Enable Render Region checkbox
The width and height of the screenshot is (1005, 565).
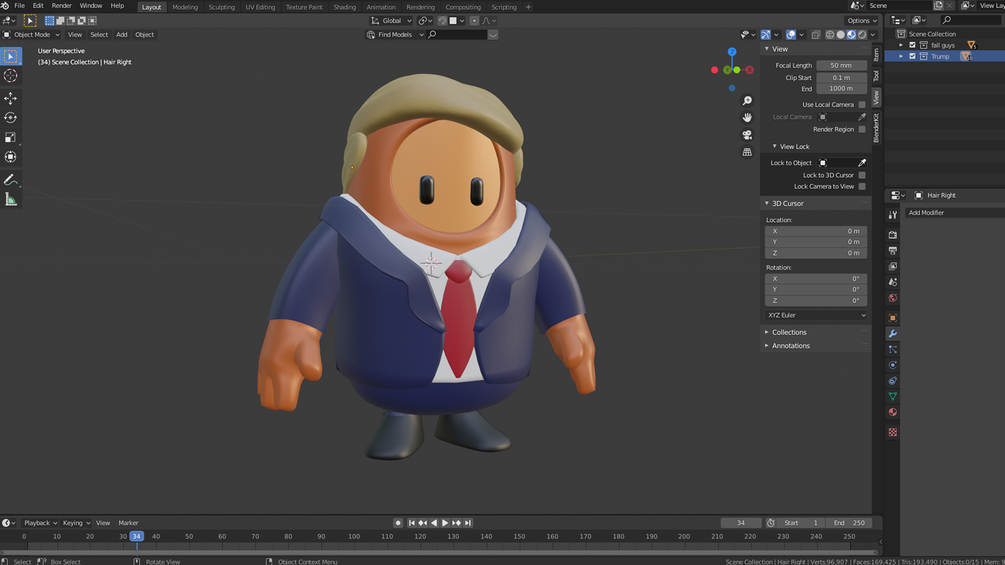pyautogui.click(x=862, y=129)
